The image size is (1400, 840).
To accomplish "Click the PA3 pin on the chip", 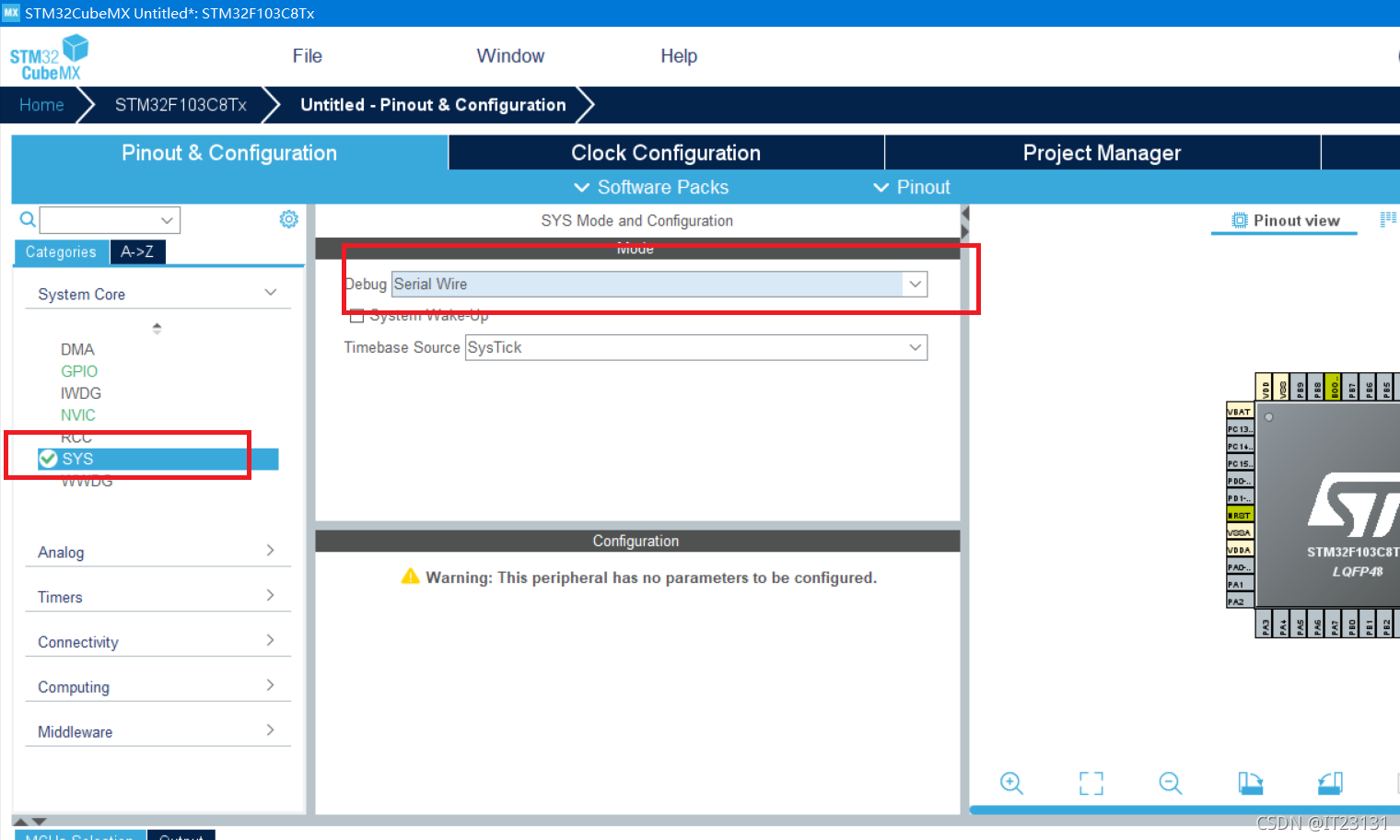I will coord(1266,624).
